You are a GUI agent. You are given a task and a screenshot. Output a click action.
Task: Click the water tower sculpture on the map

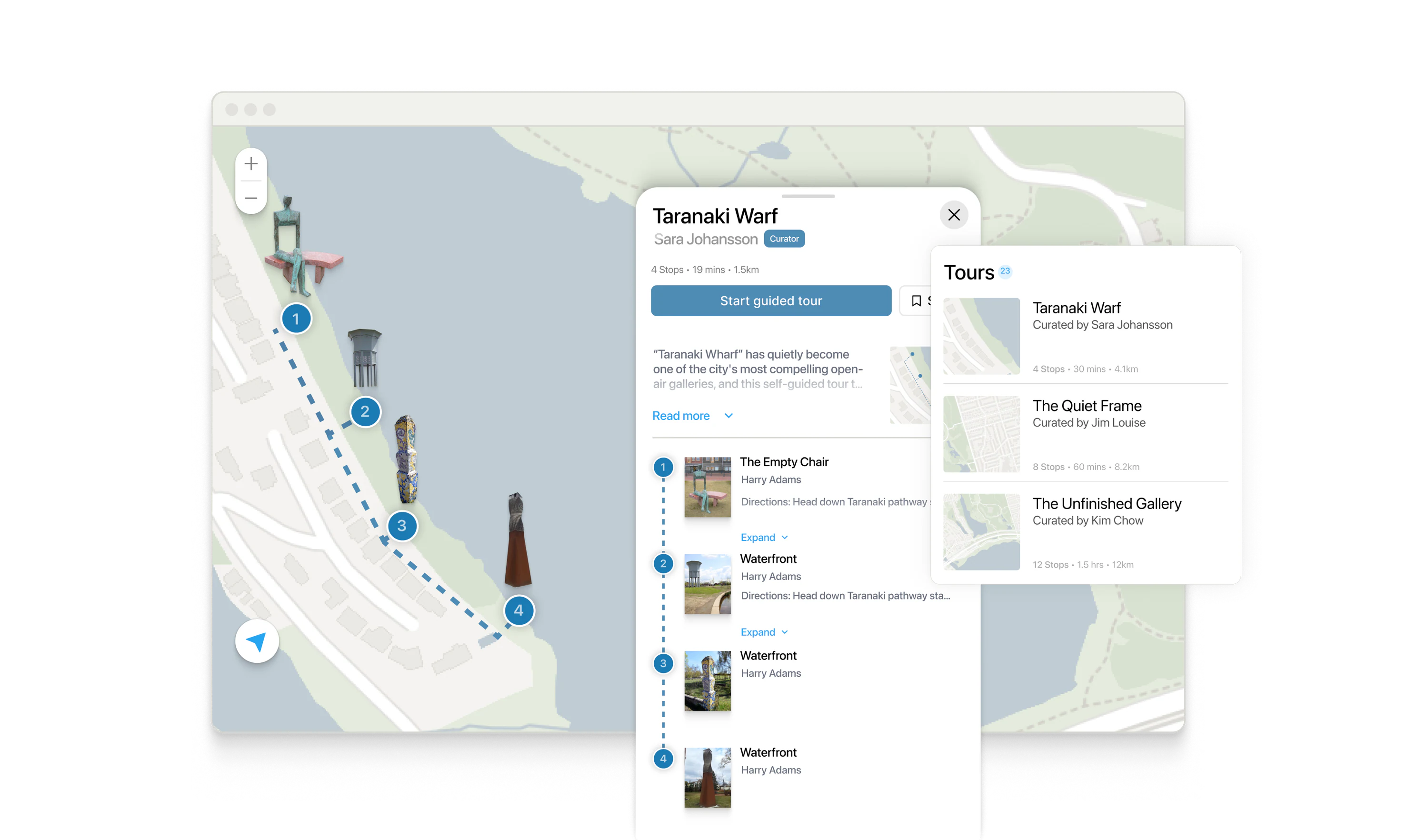coord(364,358)
